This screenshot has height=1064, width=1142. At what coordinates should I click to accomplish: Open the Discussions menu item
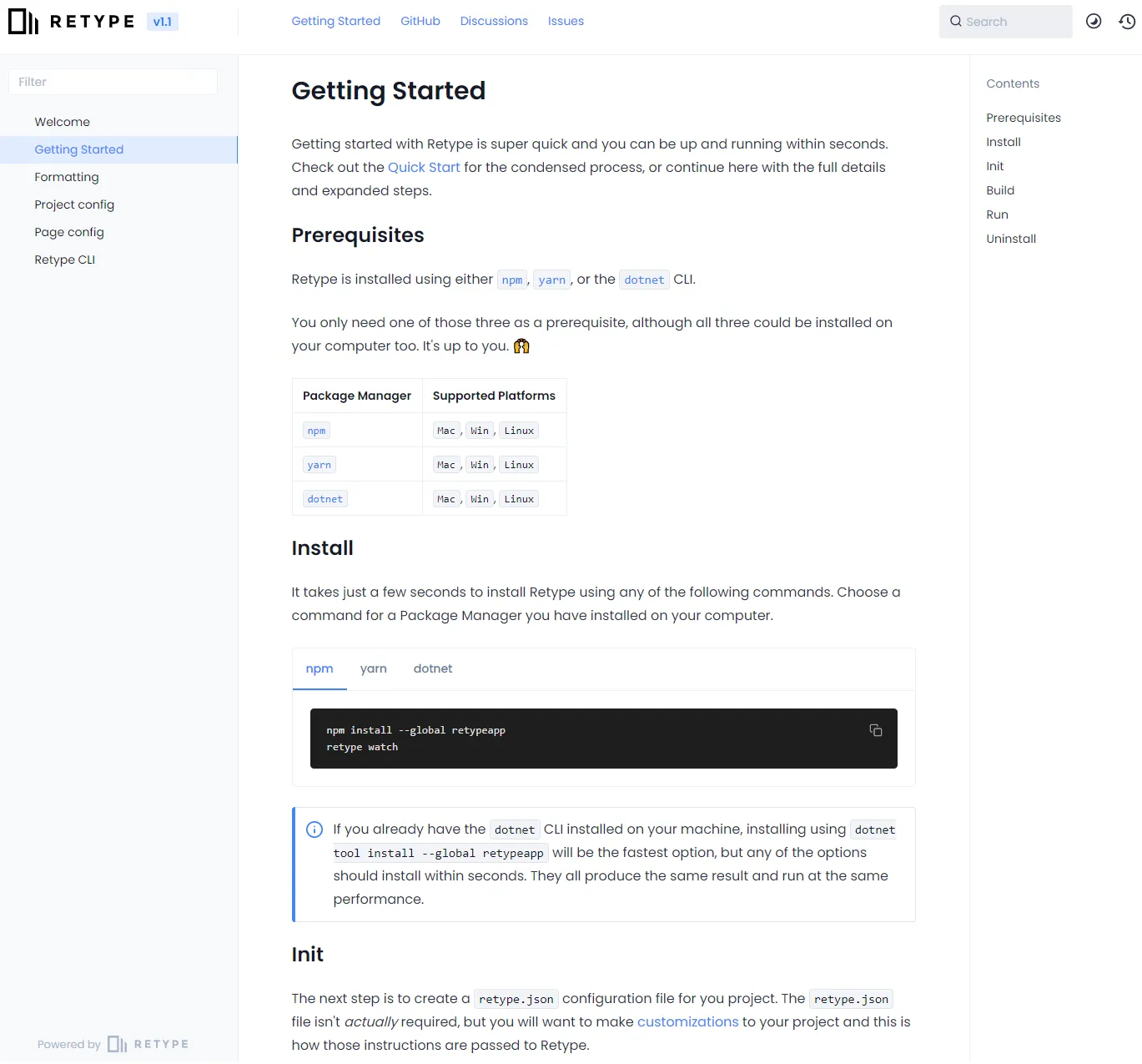pyautogui.click(x=494, y=21)
